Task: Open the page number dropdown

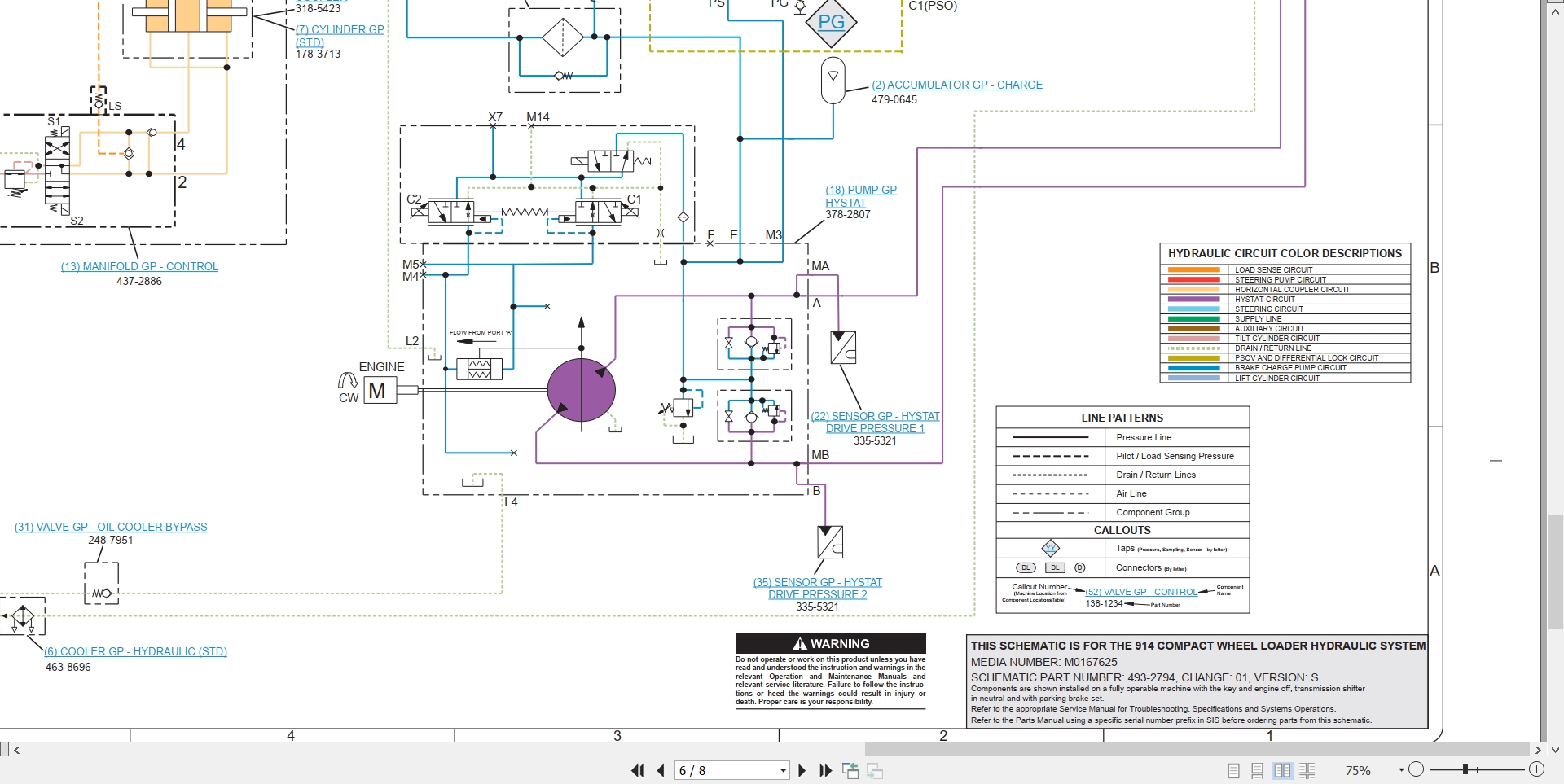Action: tap(783, 770)
